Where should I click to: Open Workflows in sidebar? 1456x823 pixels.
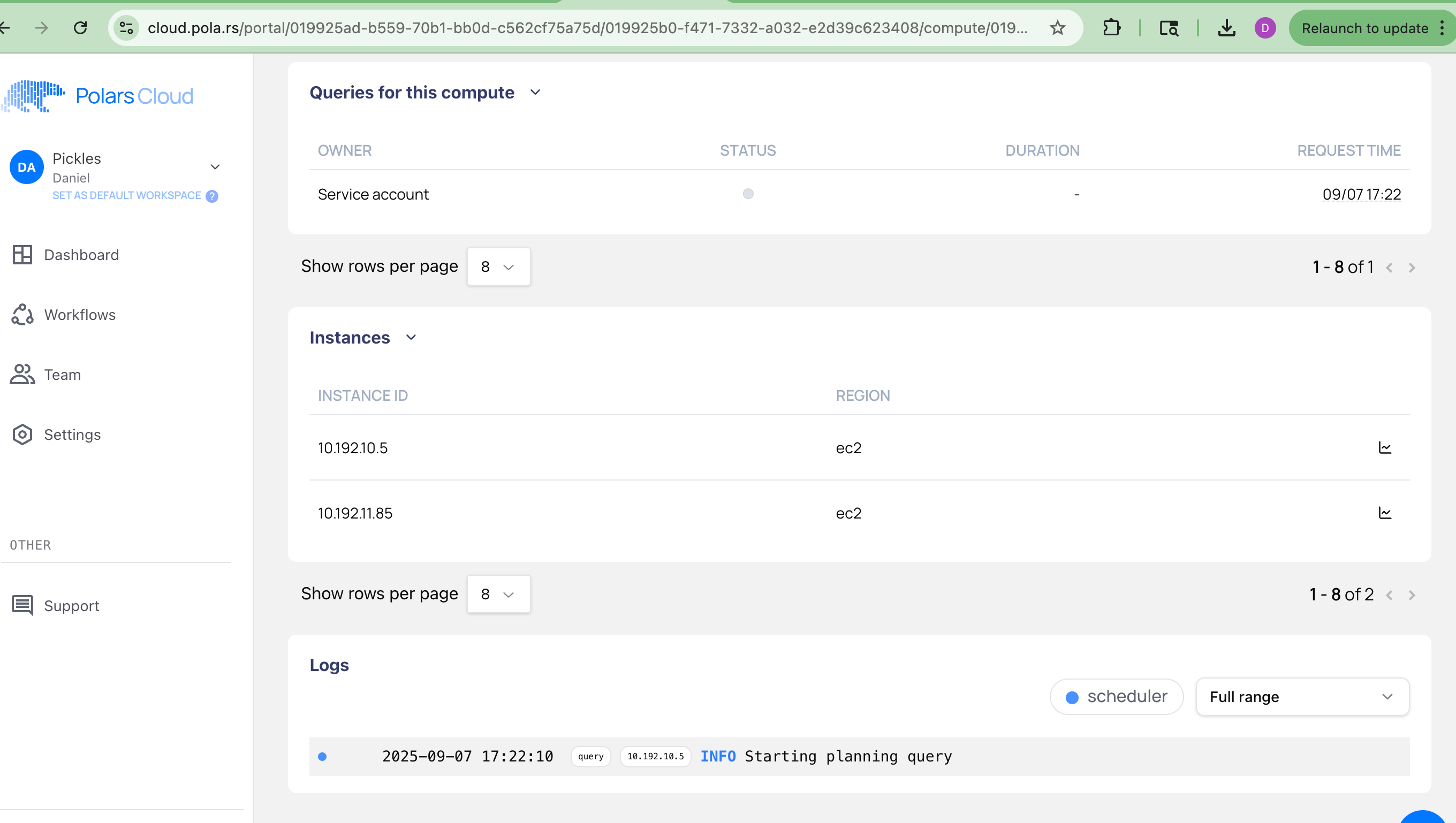(80, 315)
